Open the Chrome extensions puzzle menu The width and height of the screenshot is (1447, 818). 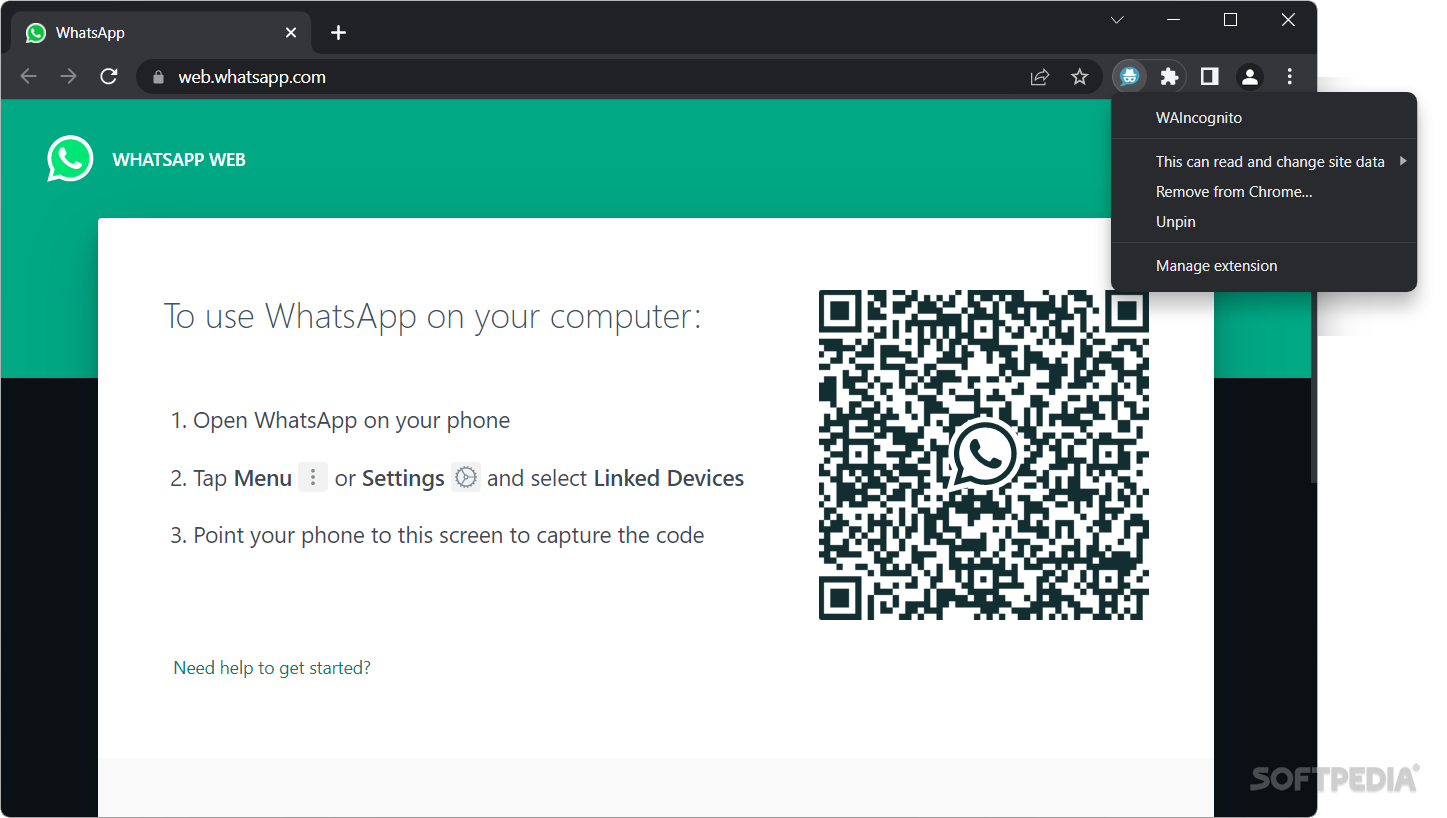click(x=1168, y=76)
